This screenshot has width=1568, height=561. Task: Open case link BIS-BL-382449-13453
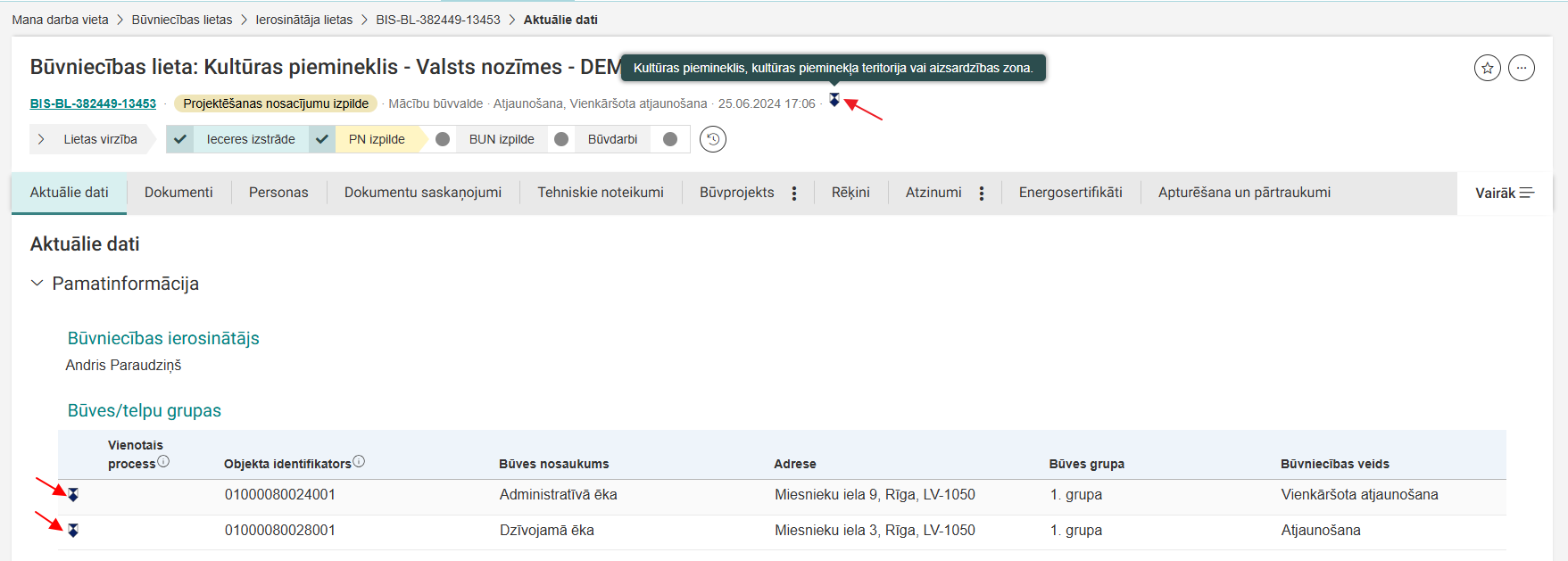pos(93,104)
